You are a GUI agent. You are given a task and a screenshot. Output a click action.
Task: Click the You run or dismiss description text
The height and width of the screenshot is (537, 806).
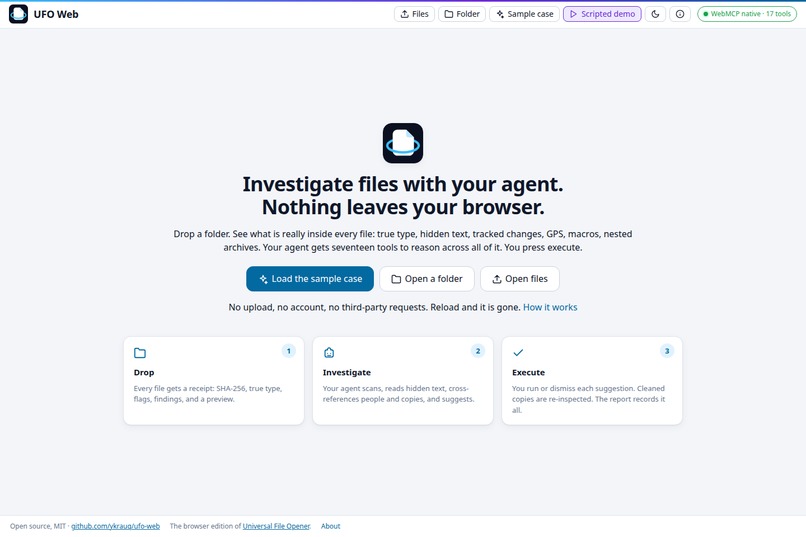589,399
